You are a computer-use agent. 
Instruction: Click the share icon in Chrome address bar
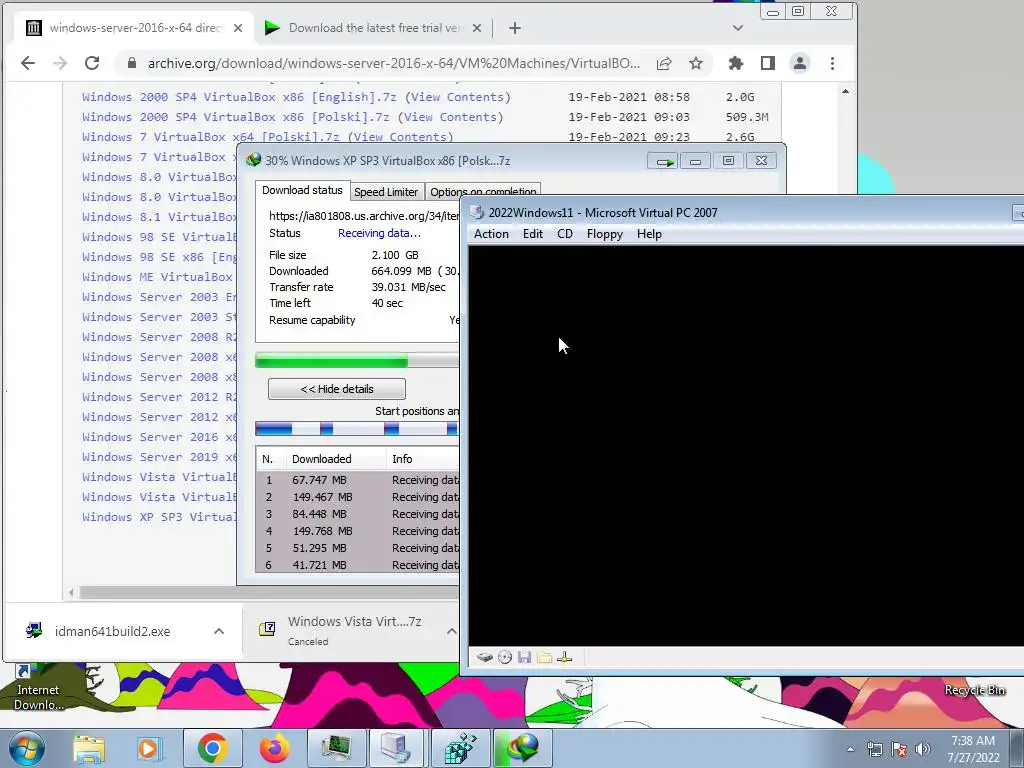pyautogui.click(x=664, y=63)
